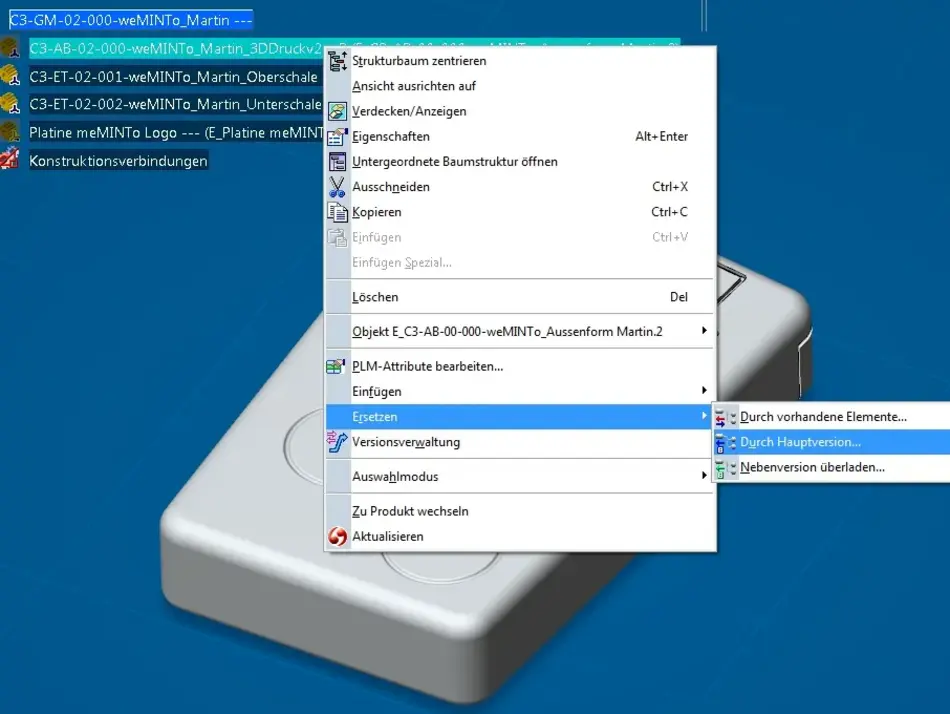This screenshot has width=950, height=714.
Task: Expand the Auswahlmodus submenu arrow
Action: [x=704, y=476]
